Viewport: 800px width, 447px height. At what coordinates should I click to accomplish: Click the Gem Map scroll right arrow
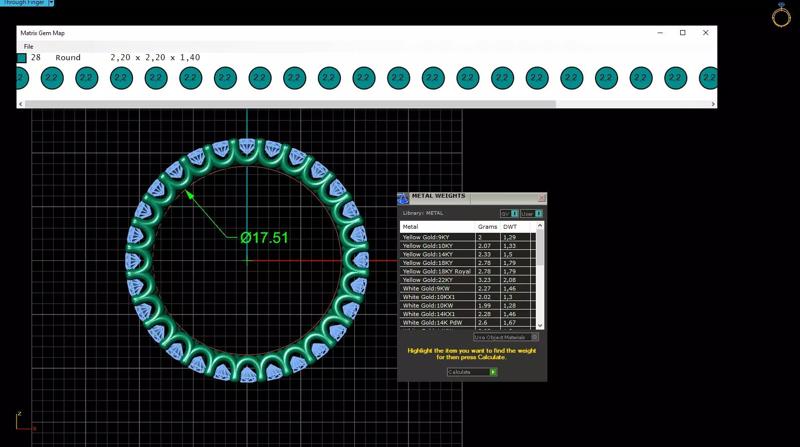click(x=713, y=104)
